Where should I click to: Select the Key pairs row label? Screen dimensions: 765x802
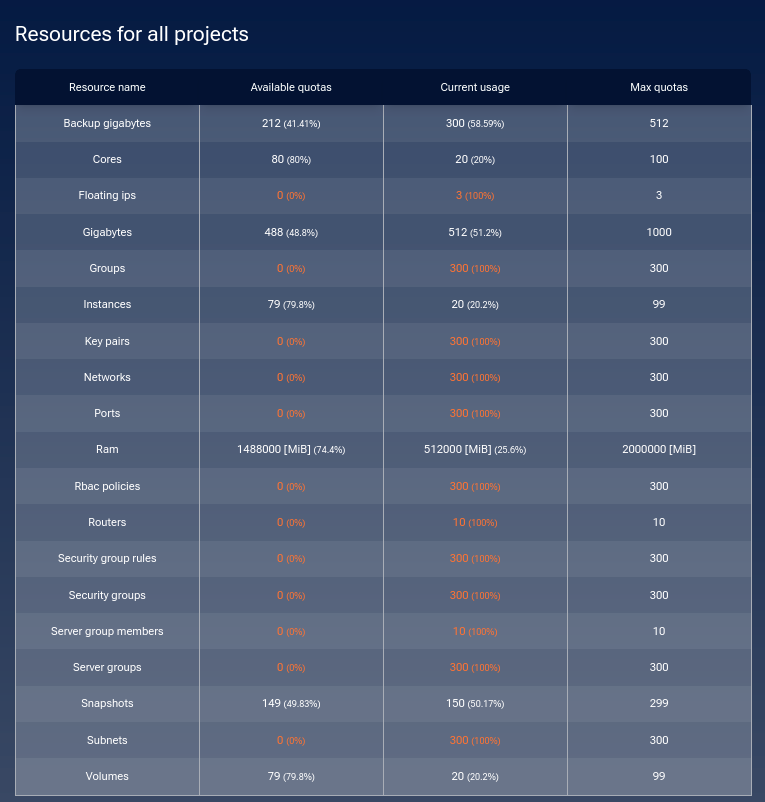click(x=107, y=341)
